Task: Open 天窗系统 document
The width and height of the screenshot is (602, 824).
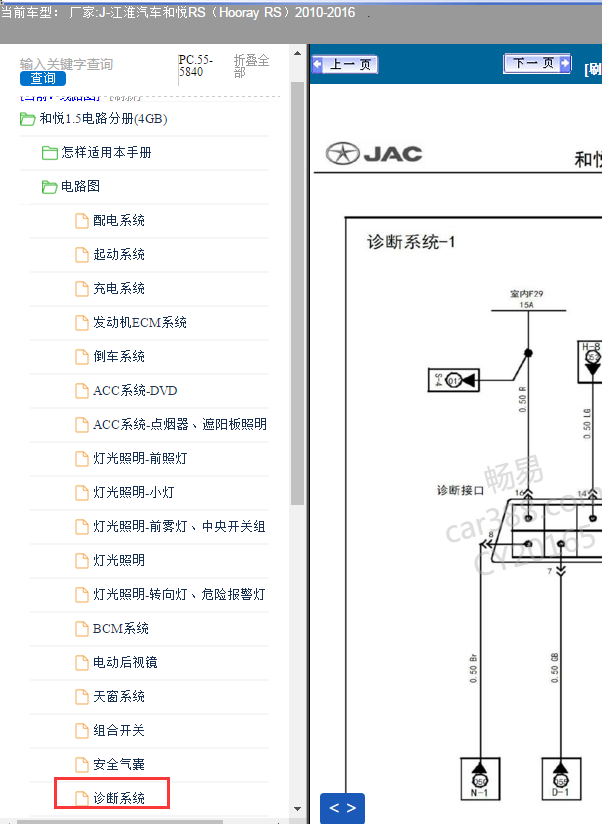Action: 119,697
